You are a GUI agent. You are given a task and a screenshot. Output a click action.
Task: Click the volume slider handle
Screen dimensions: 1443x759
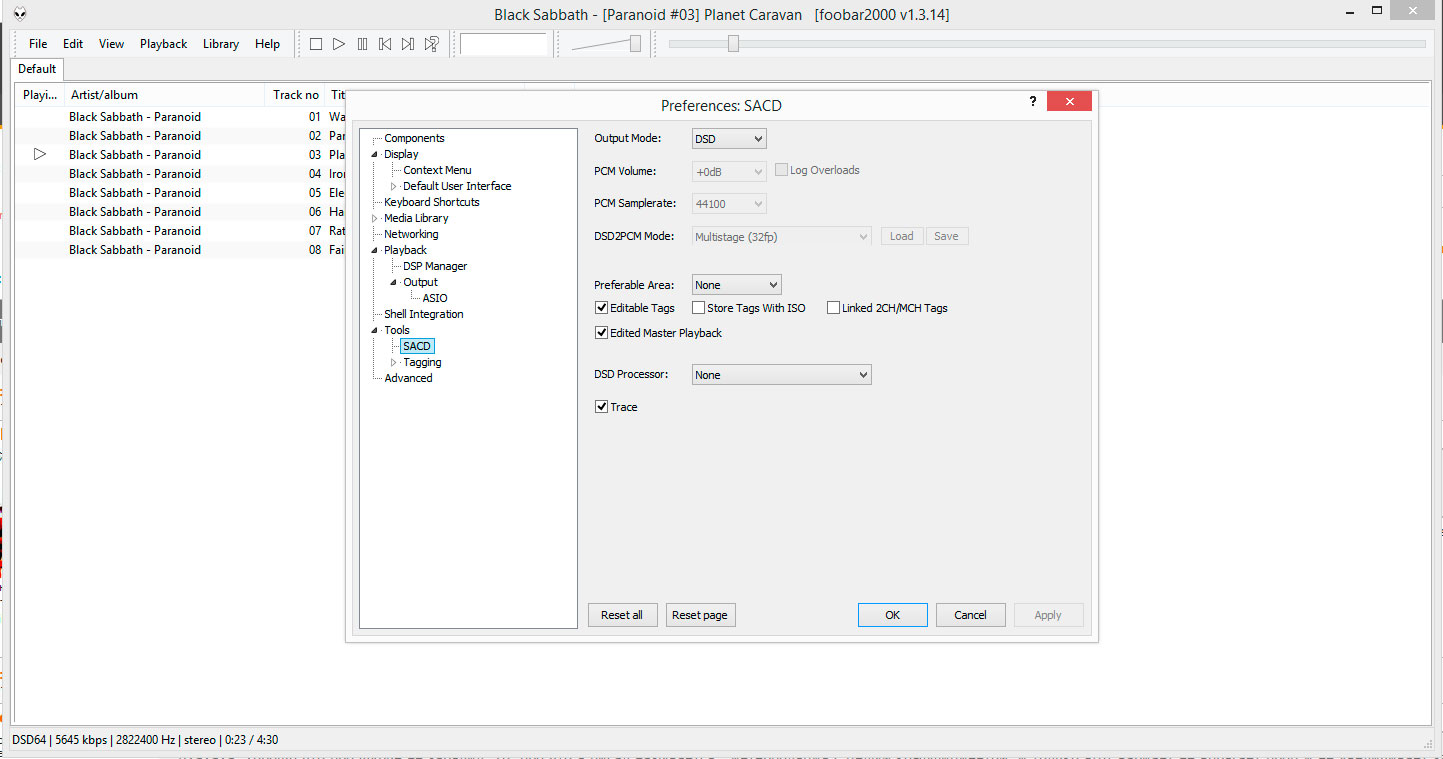(x=635, y=43)
